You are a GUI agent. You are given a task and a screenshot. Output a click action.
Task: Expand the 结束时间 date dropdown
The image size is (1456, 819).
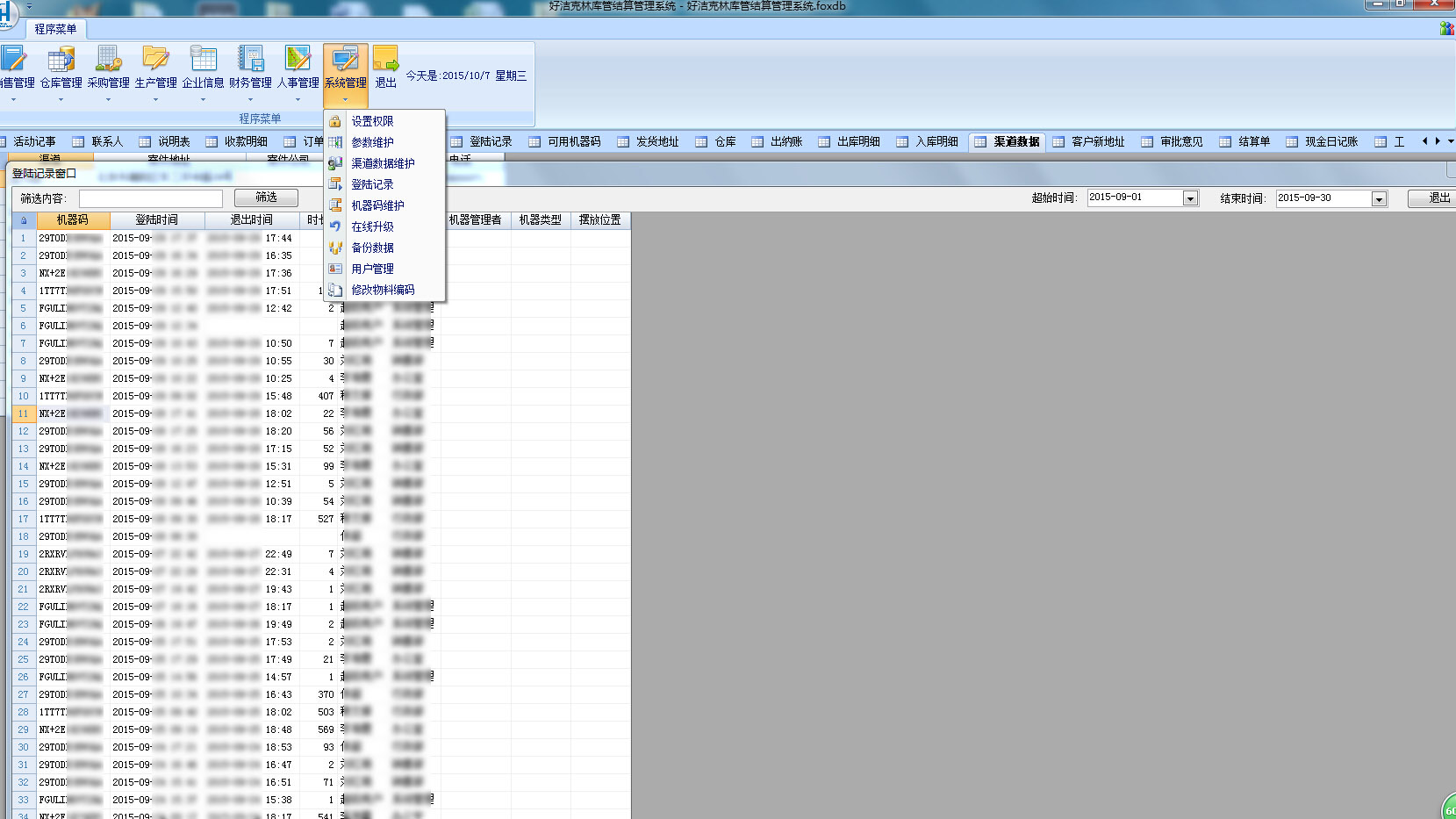[x=1379, y=199]
